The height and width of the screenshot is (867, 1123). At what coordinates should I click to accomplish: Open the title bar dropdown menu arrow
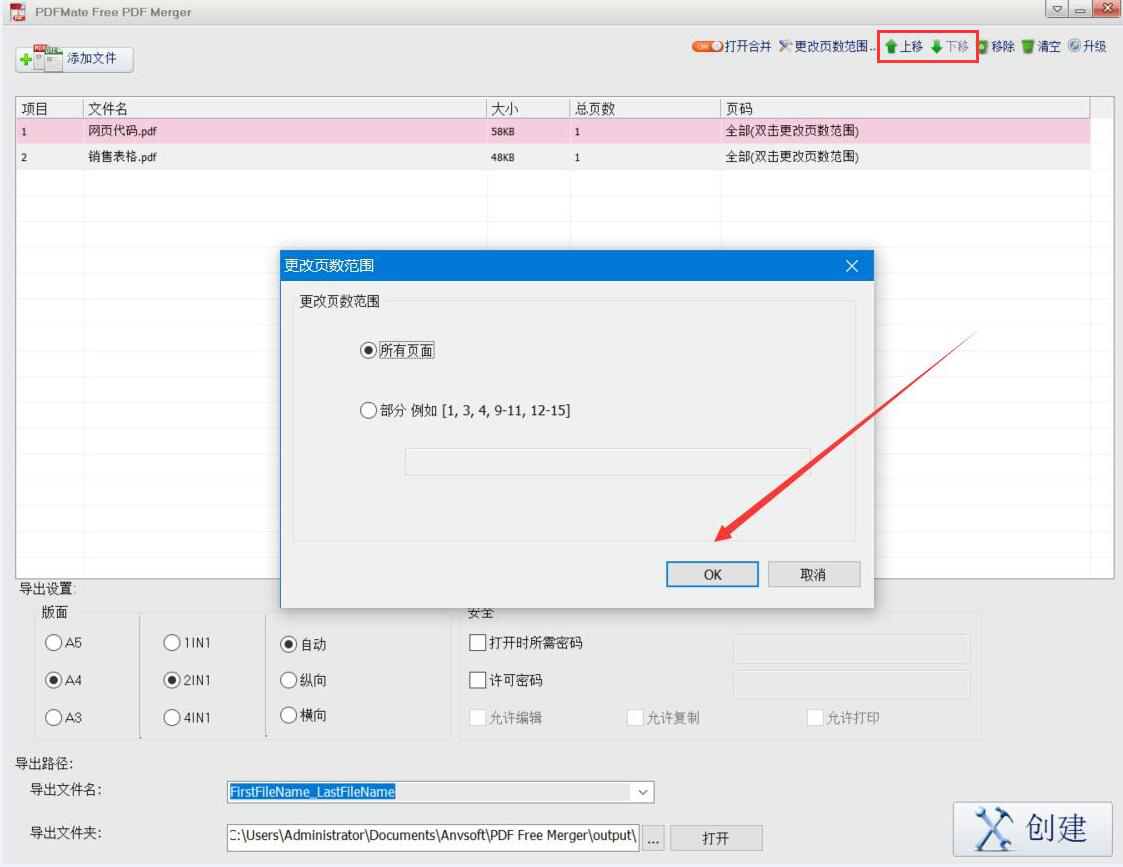coord(1057,9)
